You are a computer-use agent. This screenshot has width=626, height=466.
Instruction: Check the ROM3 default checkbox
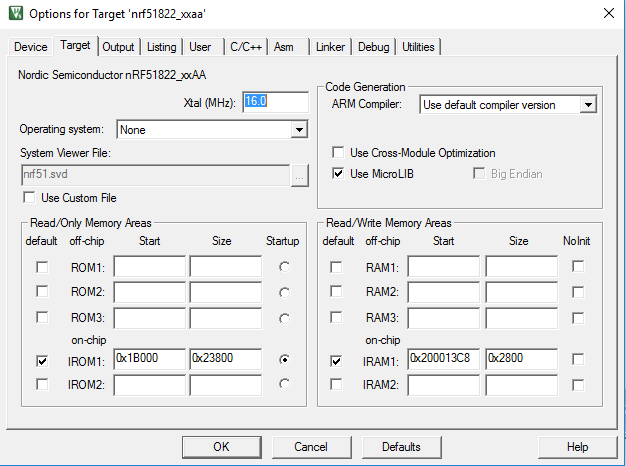(x=42, y=317)
